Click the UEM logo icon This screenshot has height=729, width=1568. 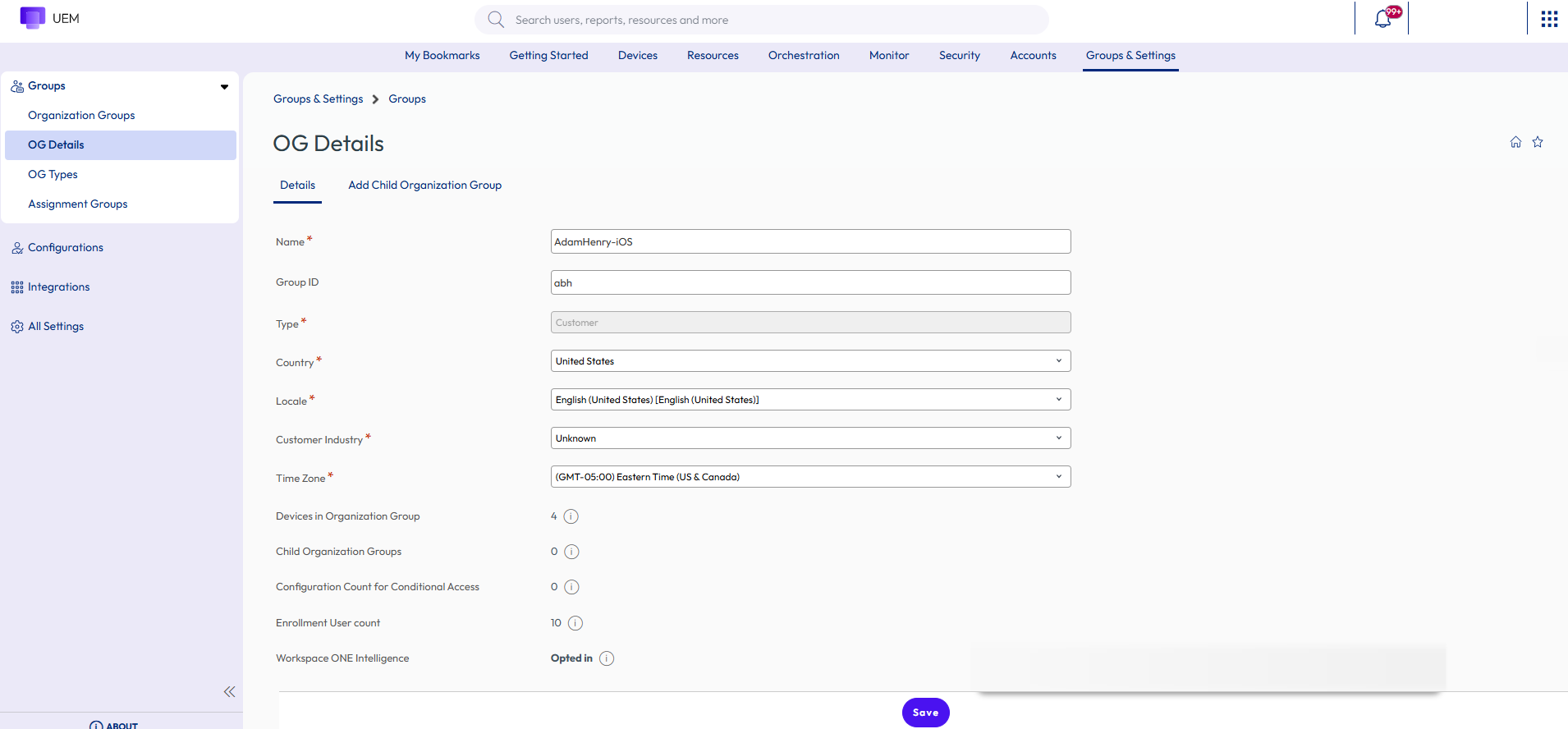pos(33,18)
